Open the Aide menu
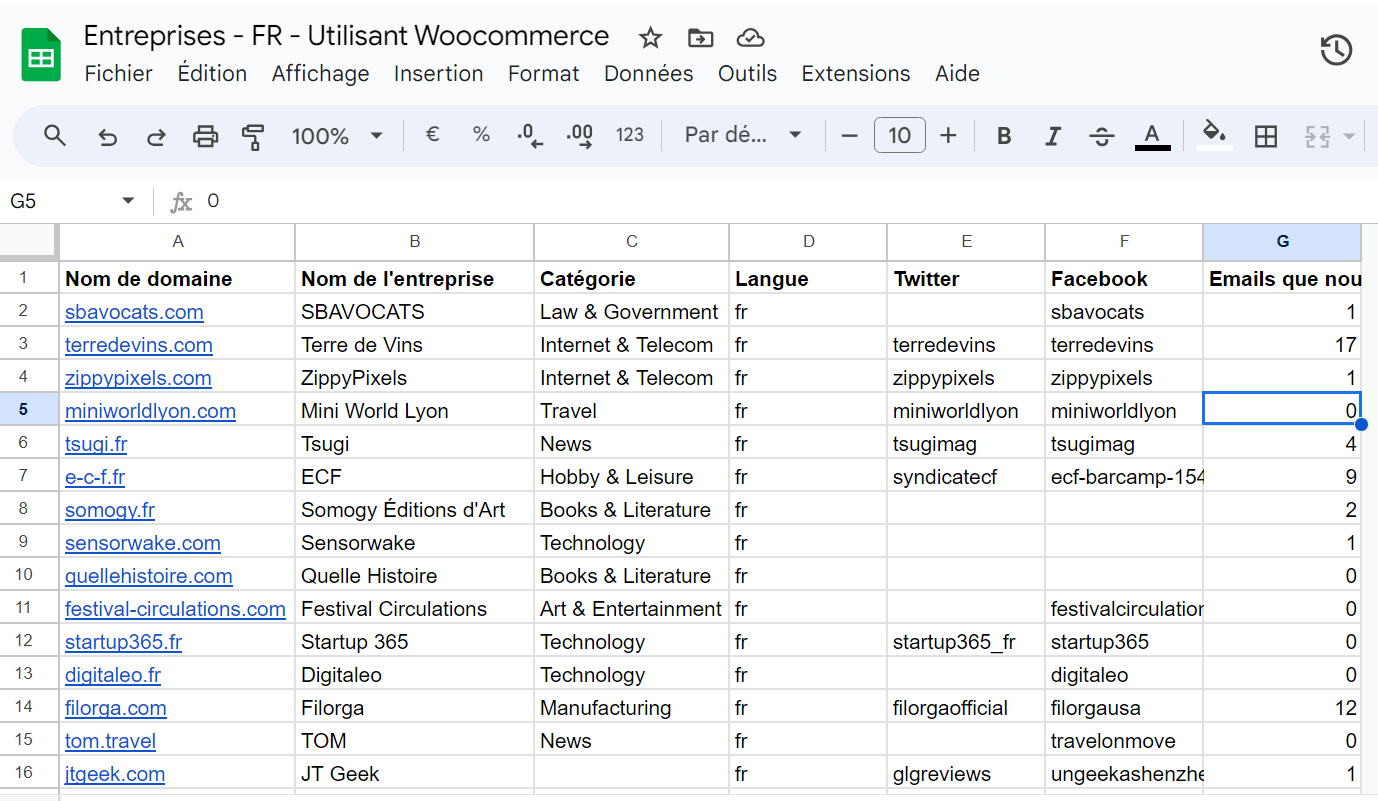Screen dimensions: 1378x801 tap(957, 73)
